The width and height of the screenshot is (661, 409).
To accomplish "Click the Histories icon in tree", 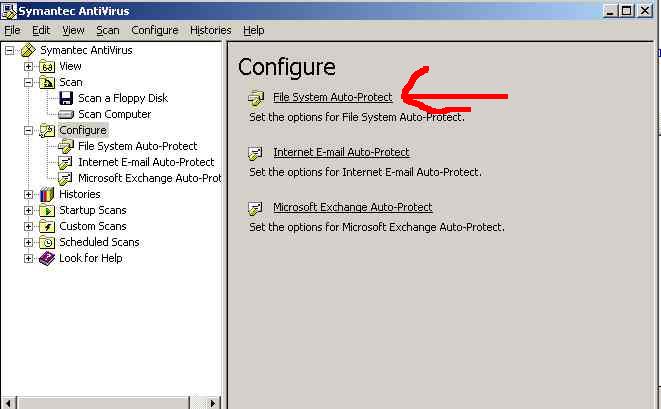I will tap(47, 194).
